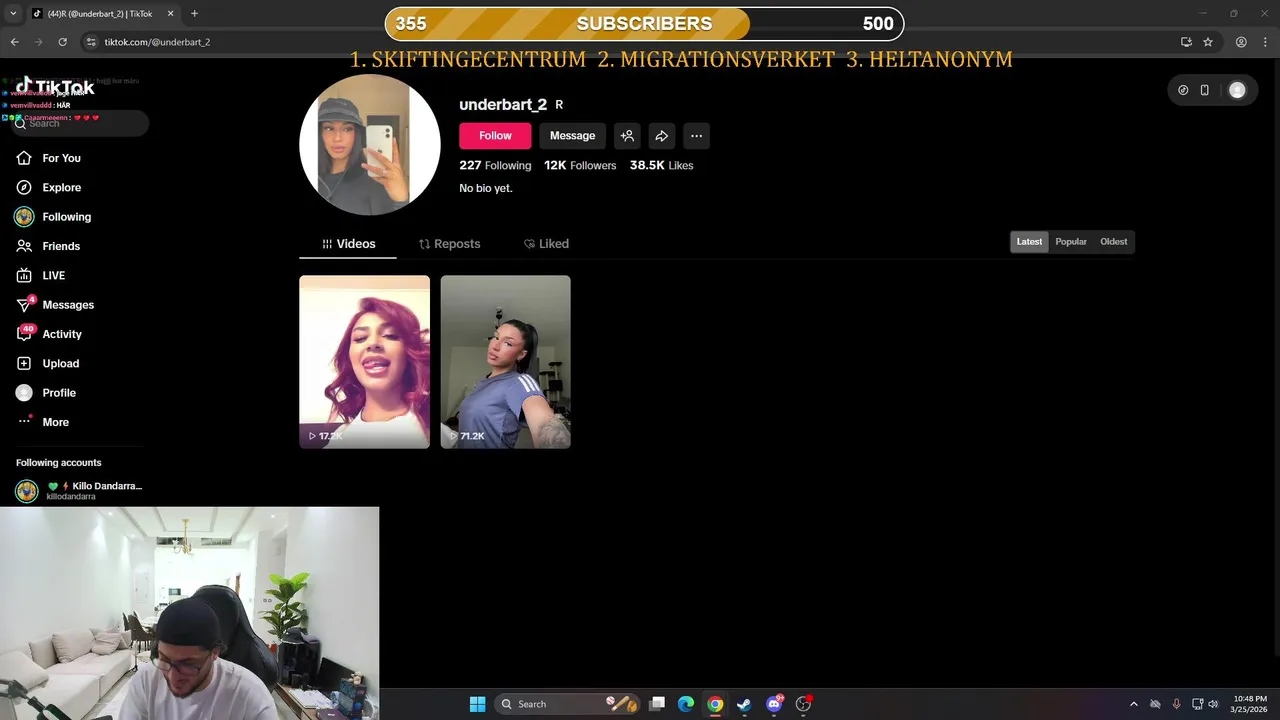Launch Microsoft Edge from taskbar
1280x720 pixels.
686,704
